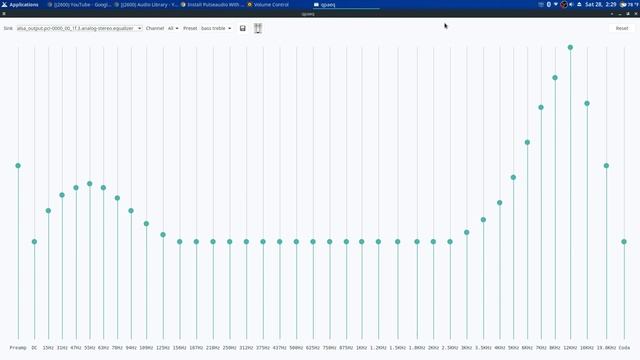Select the 15Hz band slider handle

48,211
